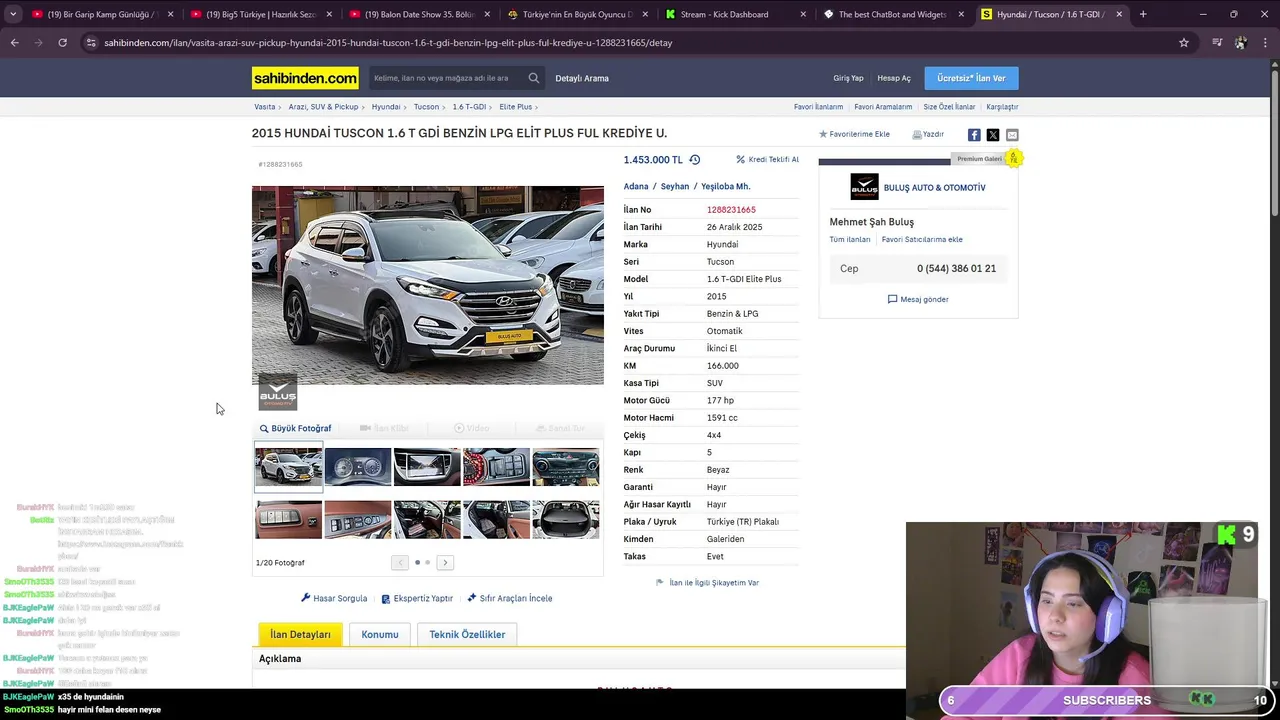Open Buluş Auto dealer logo
Image resolution: width=1280 pixels, height=720 pixels.
point(864,187)
